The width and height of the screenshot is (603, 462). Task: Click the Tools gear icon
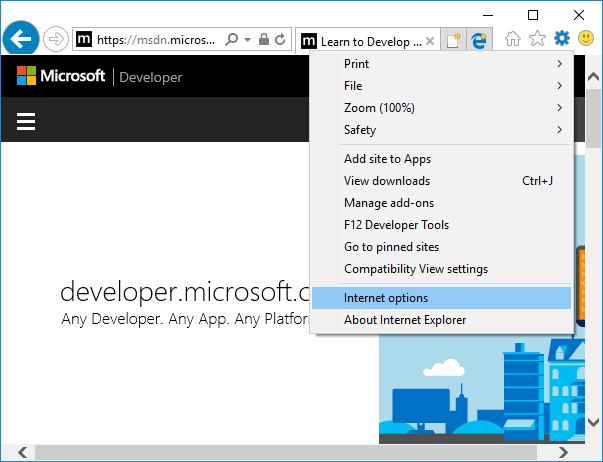[561, 38]
